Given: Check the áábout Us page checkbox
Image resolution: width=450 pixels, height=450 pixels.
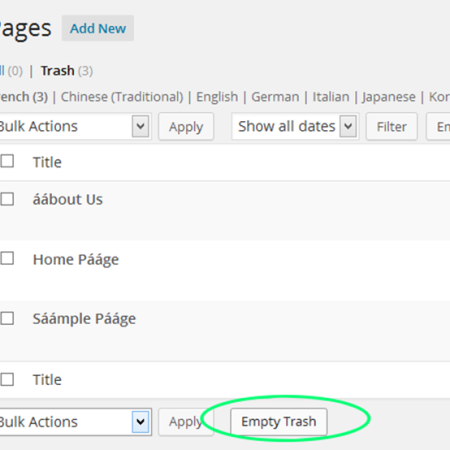Looking at the screenshot, I should point(7,199).
